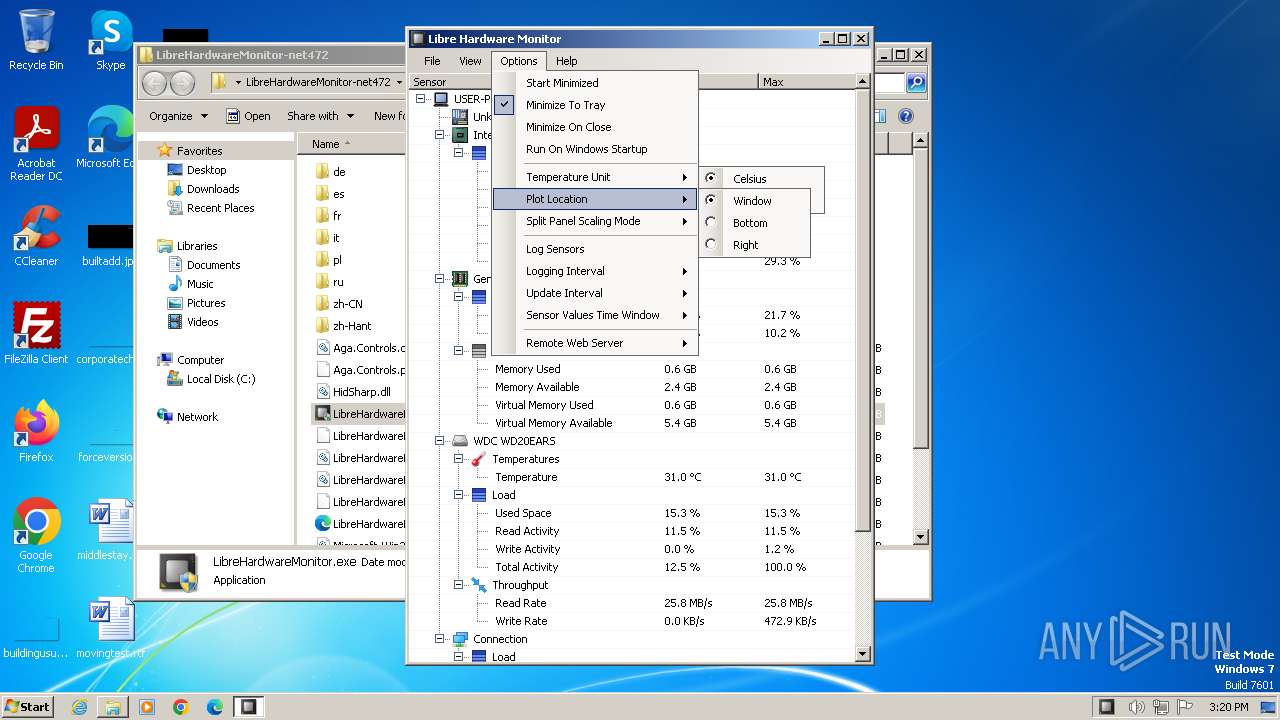Open Sensor Values Time Window submenu

pyautogui.click(x=594, y=315)
